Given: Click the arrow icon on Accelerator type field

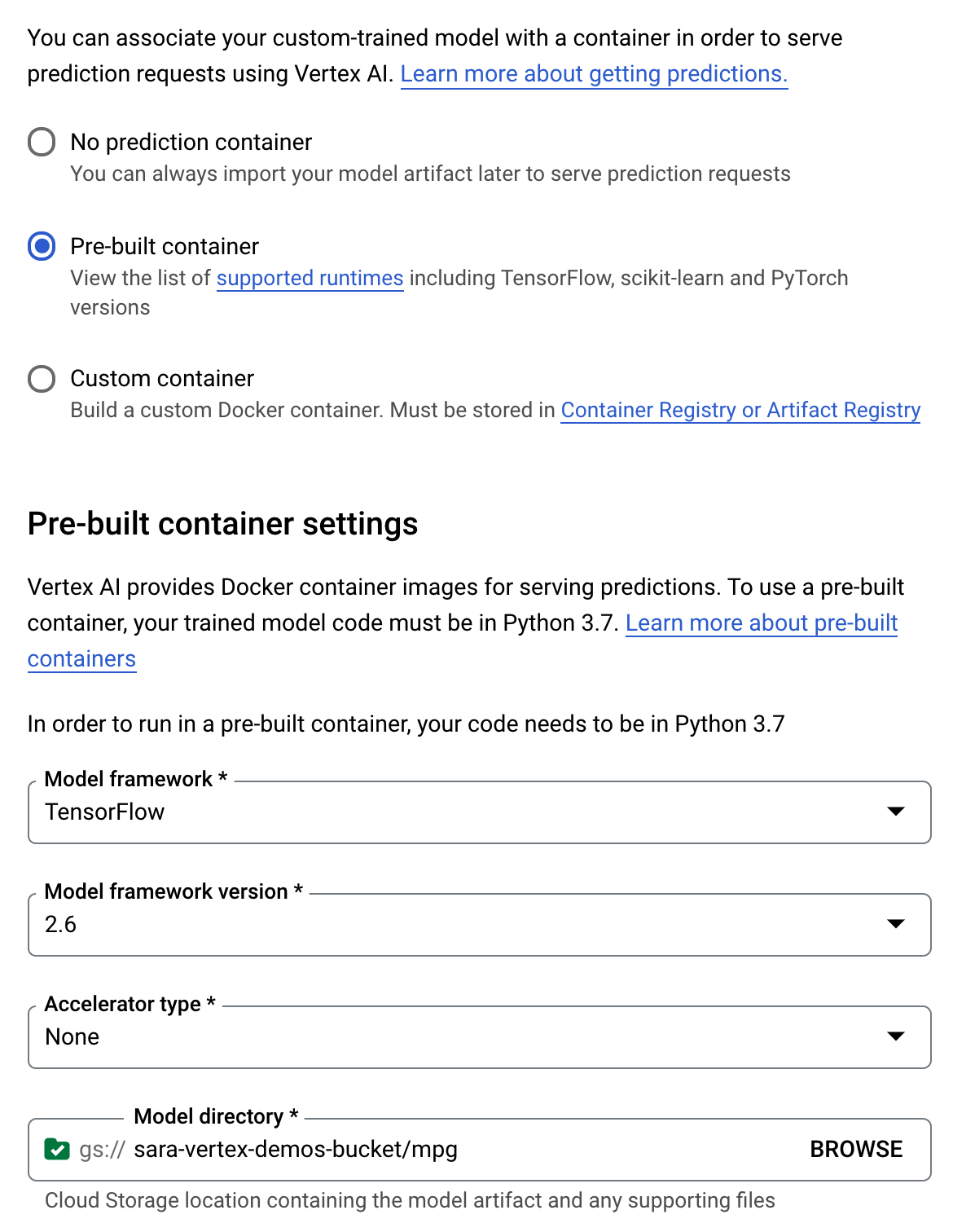Looking at the screenshot, I should click(894, 1036).
